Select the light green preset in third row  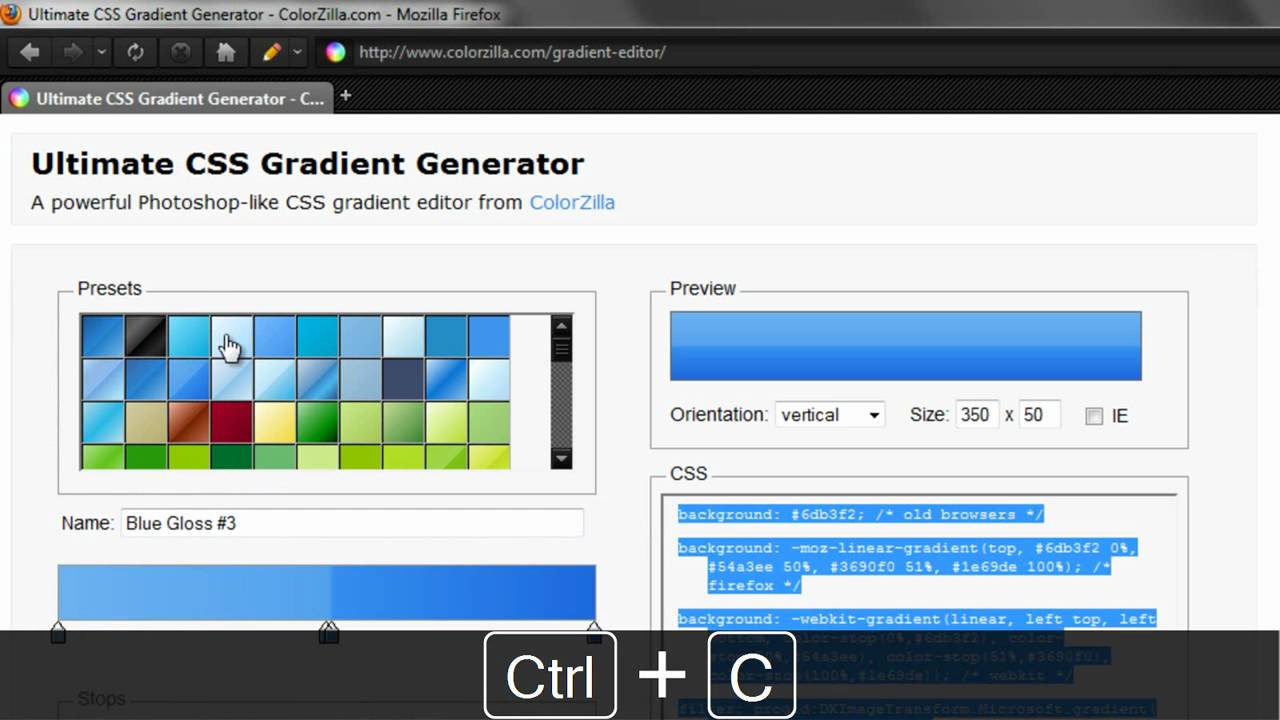click(x=360, y=422)
